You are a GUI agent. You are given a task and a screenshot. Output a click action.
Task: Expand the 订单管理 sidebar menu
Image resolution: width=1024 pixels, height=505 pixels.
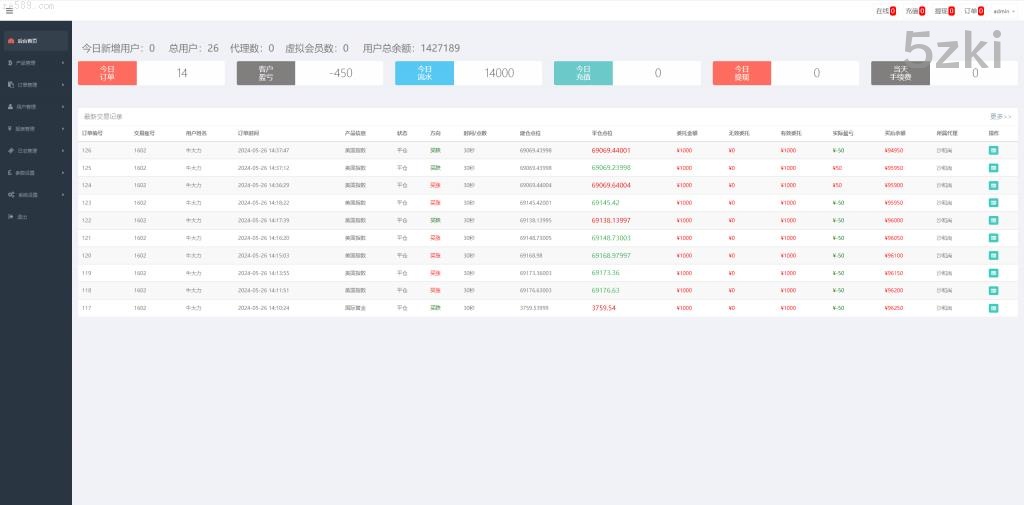[x=36, y=84]
